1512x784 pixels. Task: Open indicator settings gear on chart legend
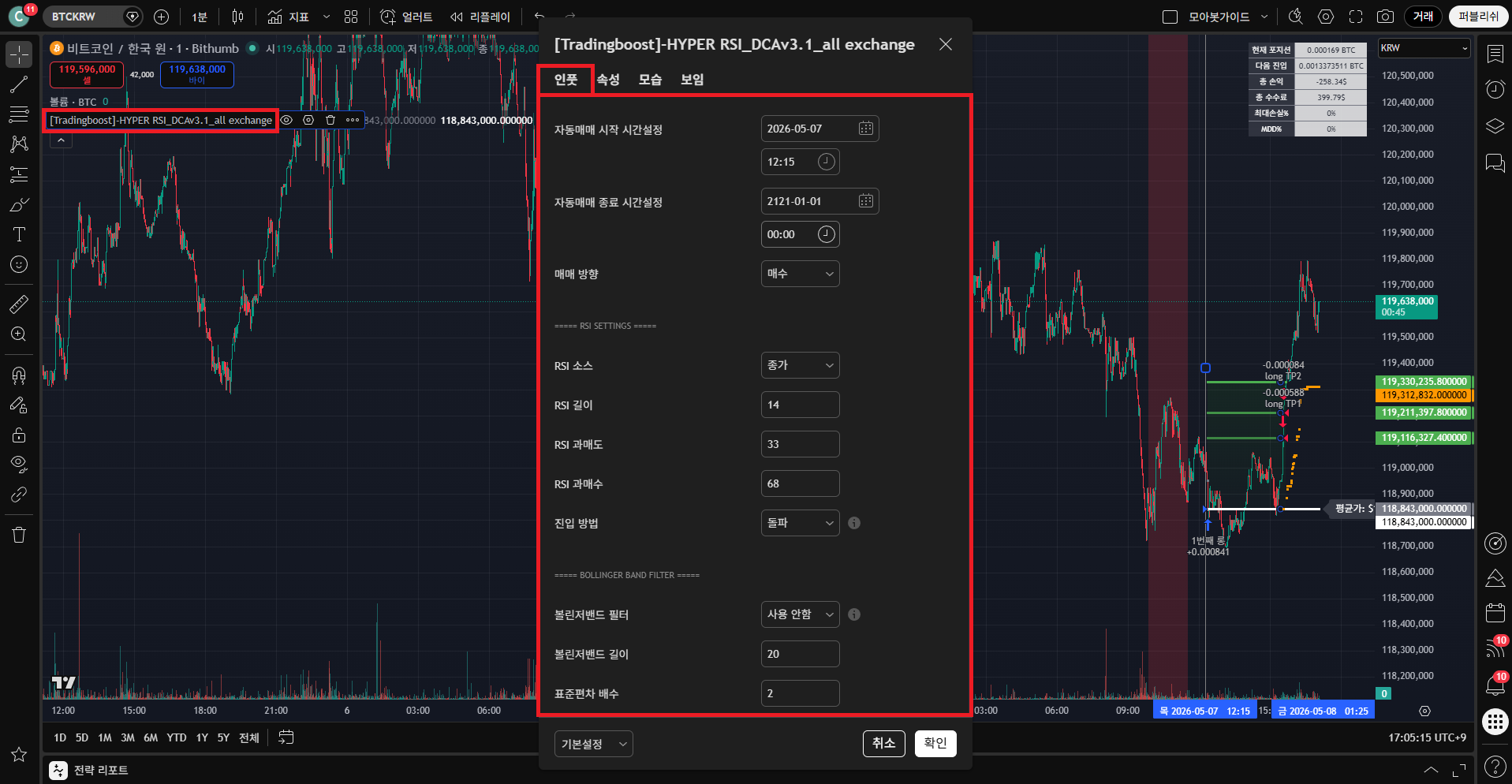308,120
